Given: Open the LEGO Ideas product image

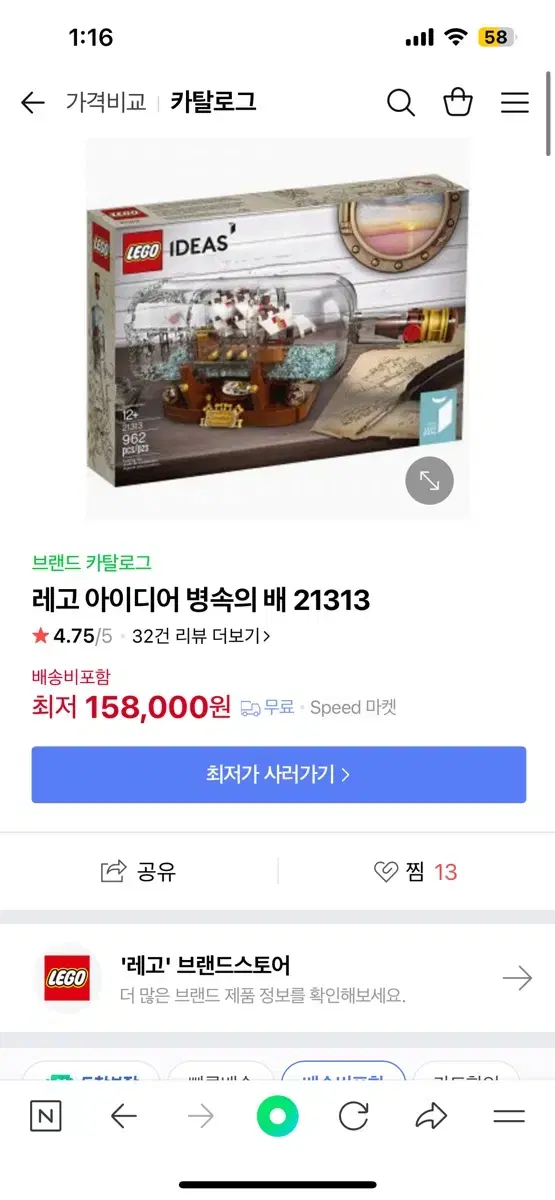Looking at the screenshot, I should (277, 328).
